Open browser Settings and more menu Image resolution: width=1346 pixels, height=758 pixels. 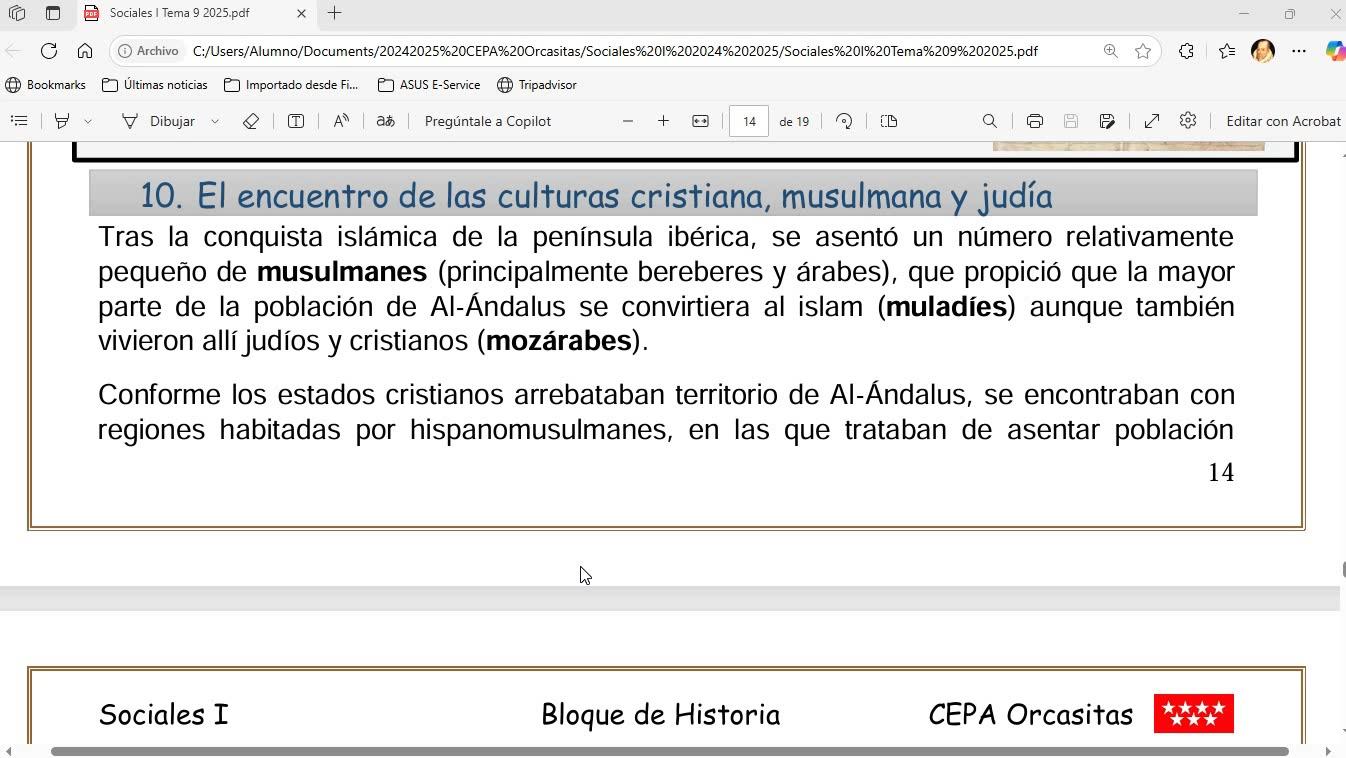point(1299,51)
